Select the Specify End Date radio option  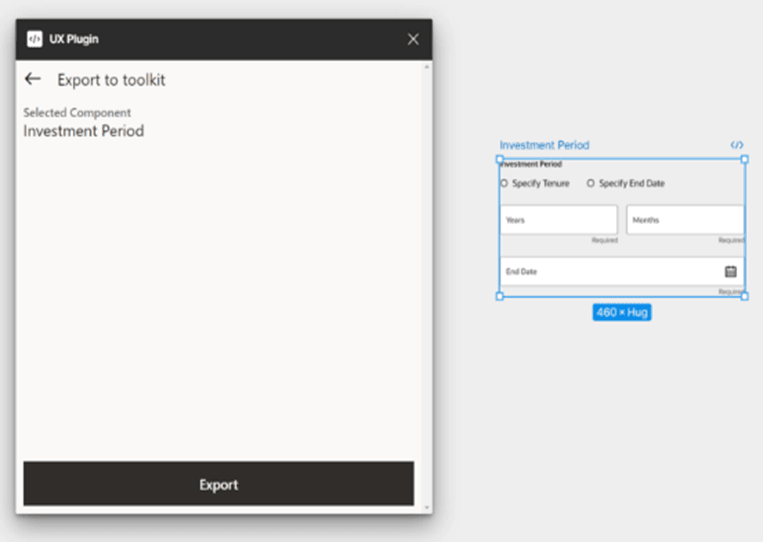[x=590, y=183]
